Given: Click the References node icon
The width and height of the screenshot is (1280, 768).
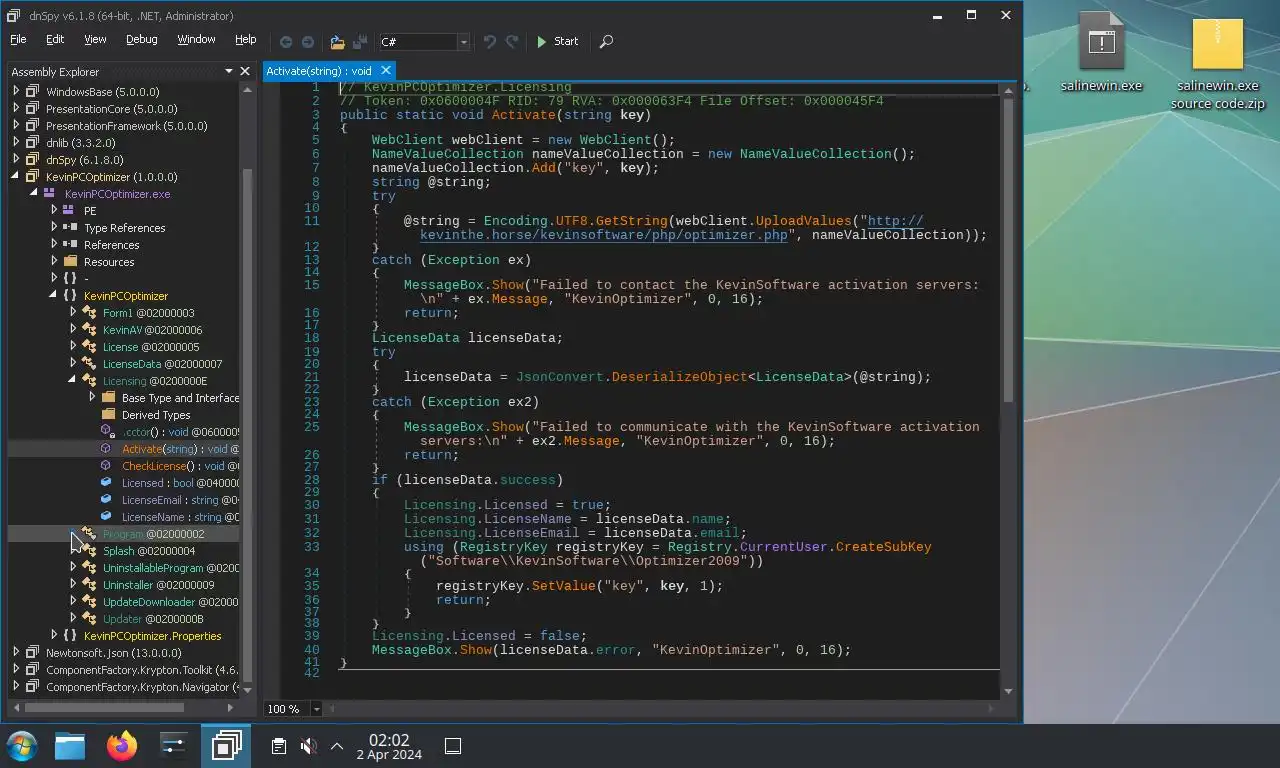Looking at the screenshot, I should click(70, 244).
